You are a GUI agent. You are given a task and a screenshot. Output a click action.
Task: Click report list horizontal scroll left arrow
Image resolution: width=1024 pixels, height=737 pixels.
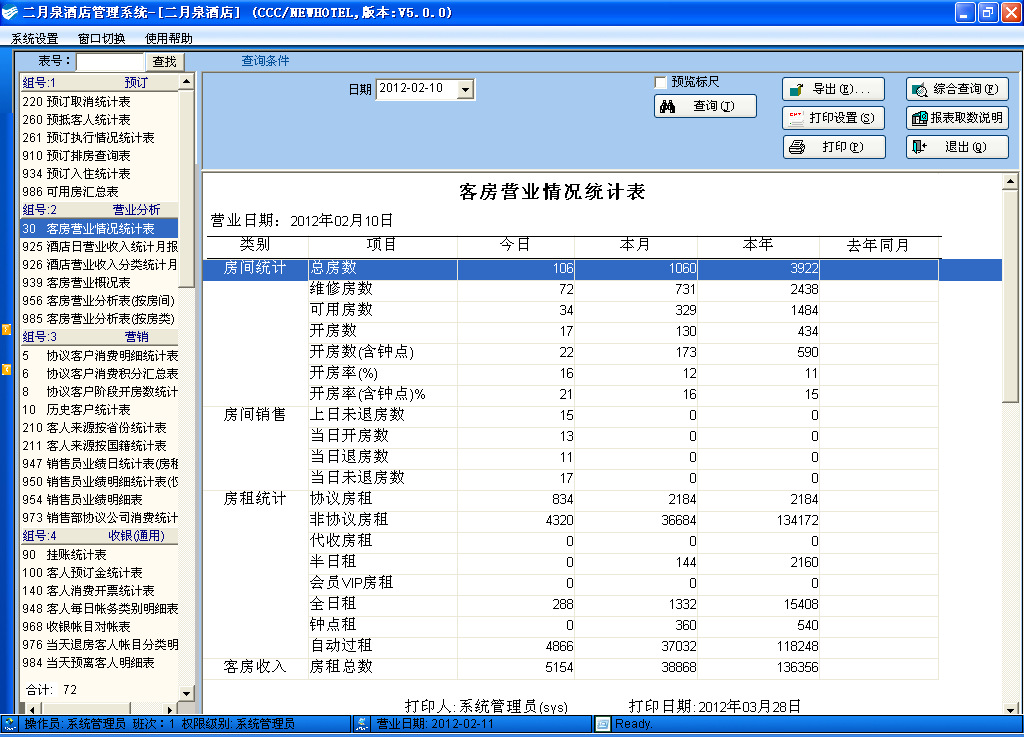click(31, 709)
